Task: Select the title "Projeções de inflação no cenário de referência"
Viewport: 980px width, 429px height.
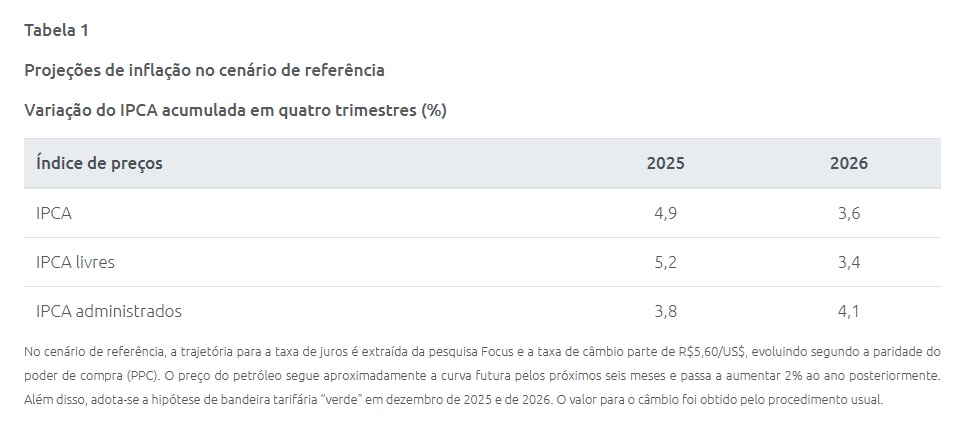Action: (204, 70)
